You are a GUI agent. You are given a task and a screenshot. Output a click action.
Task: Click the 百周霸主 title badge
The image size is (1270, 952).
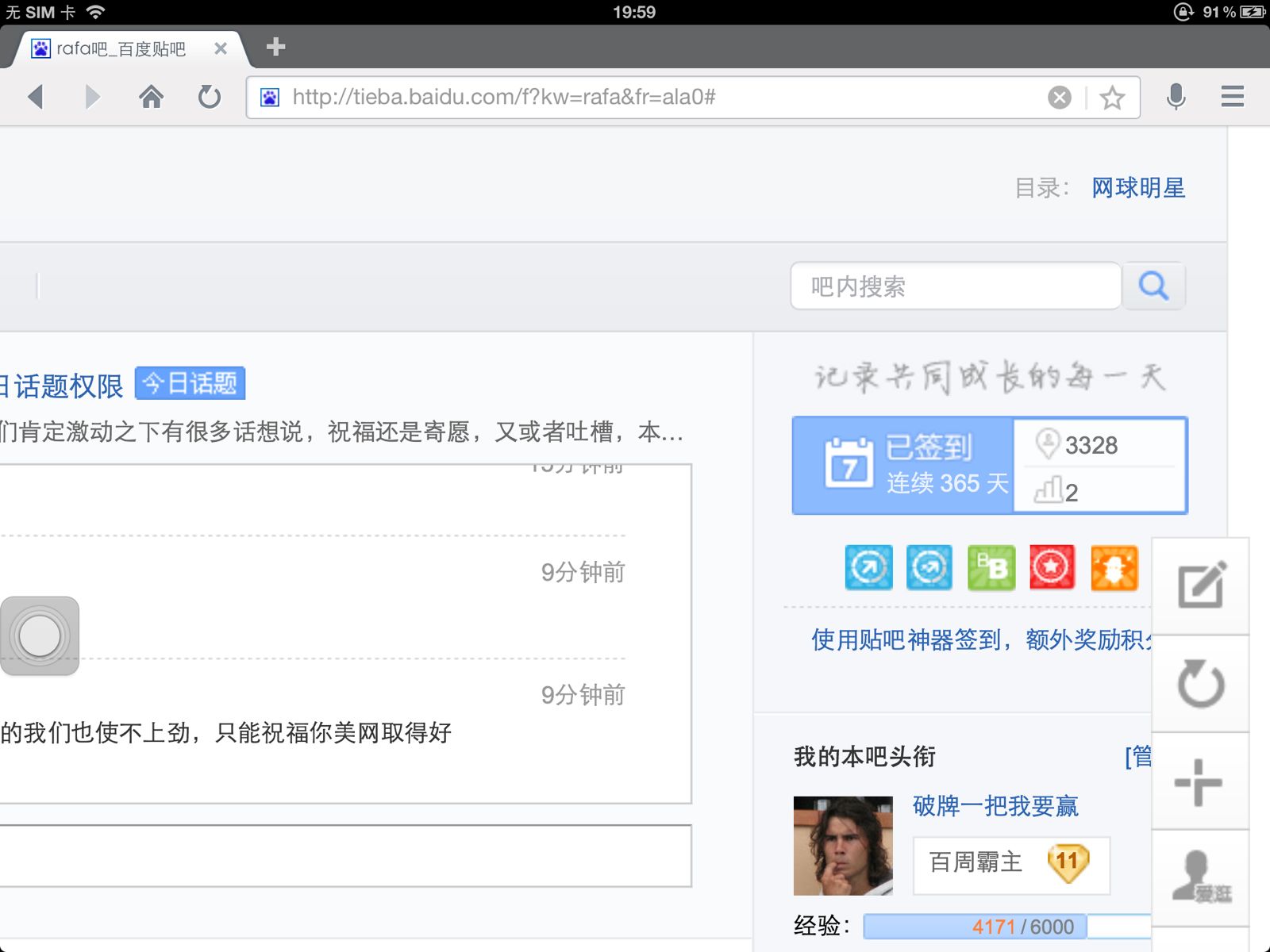(x=1011, y=866)
